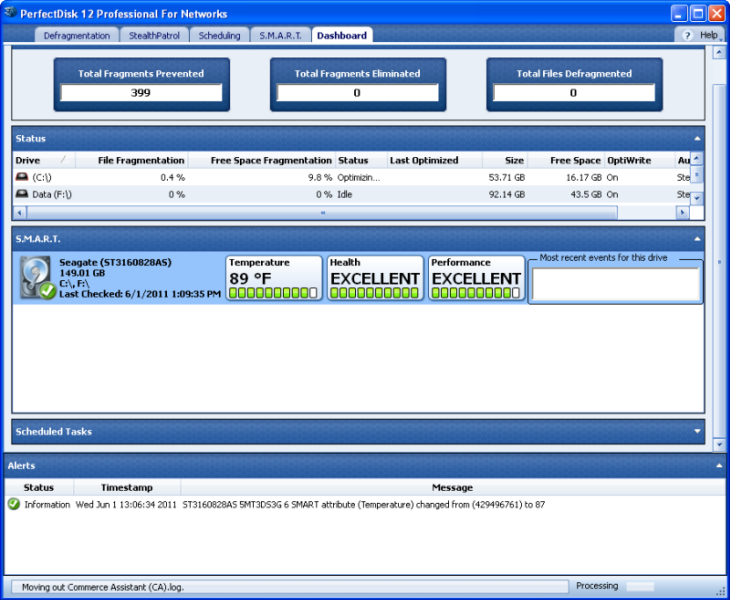This screenshot has width=730, height=600.
Task: Sort drives by the Size column
Action: [505, 160]
